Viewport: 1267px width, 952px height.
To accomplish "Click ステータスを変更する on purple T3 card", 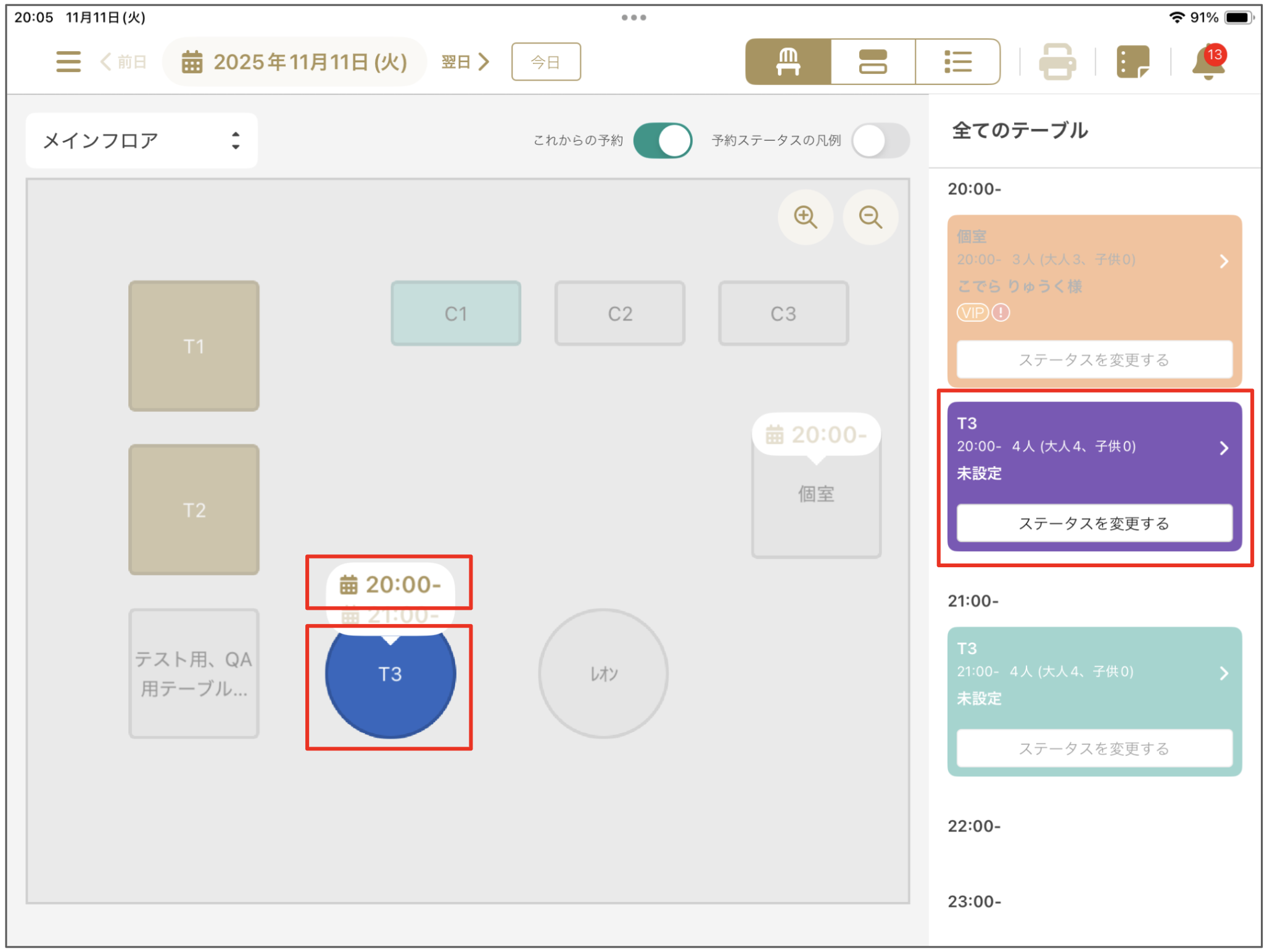I will coord(1094,523).
